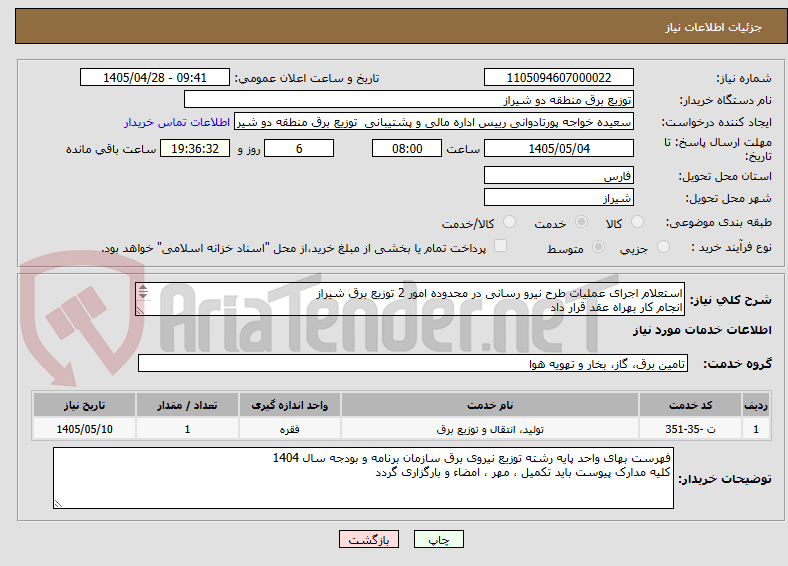This screenshot has width=788, height=566.
Task: Click the توضیحات خریدار textarea
Action: pyautogui.click(x=363, y=478)
